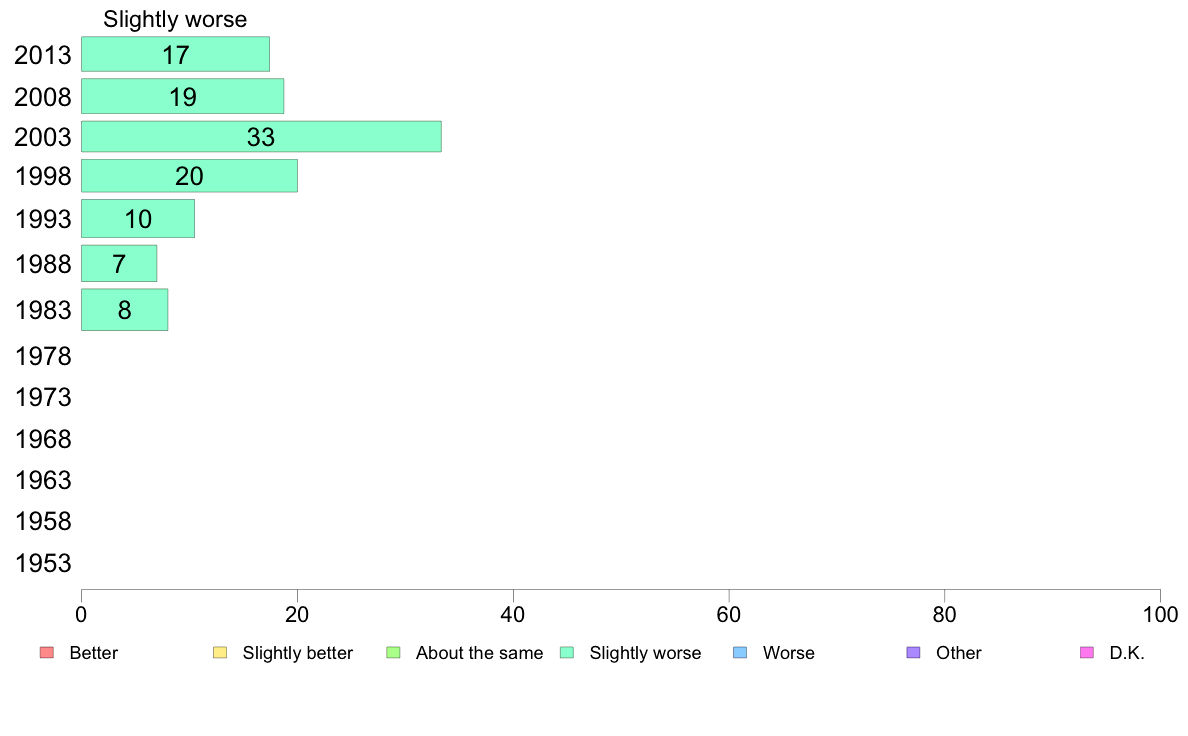The image size is (1188, 736).
Task: Click the Slightly worse chart title
Action: pos(175,19)
